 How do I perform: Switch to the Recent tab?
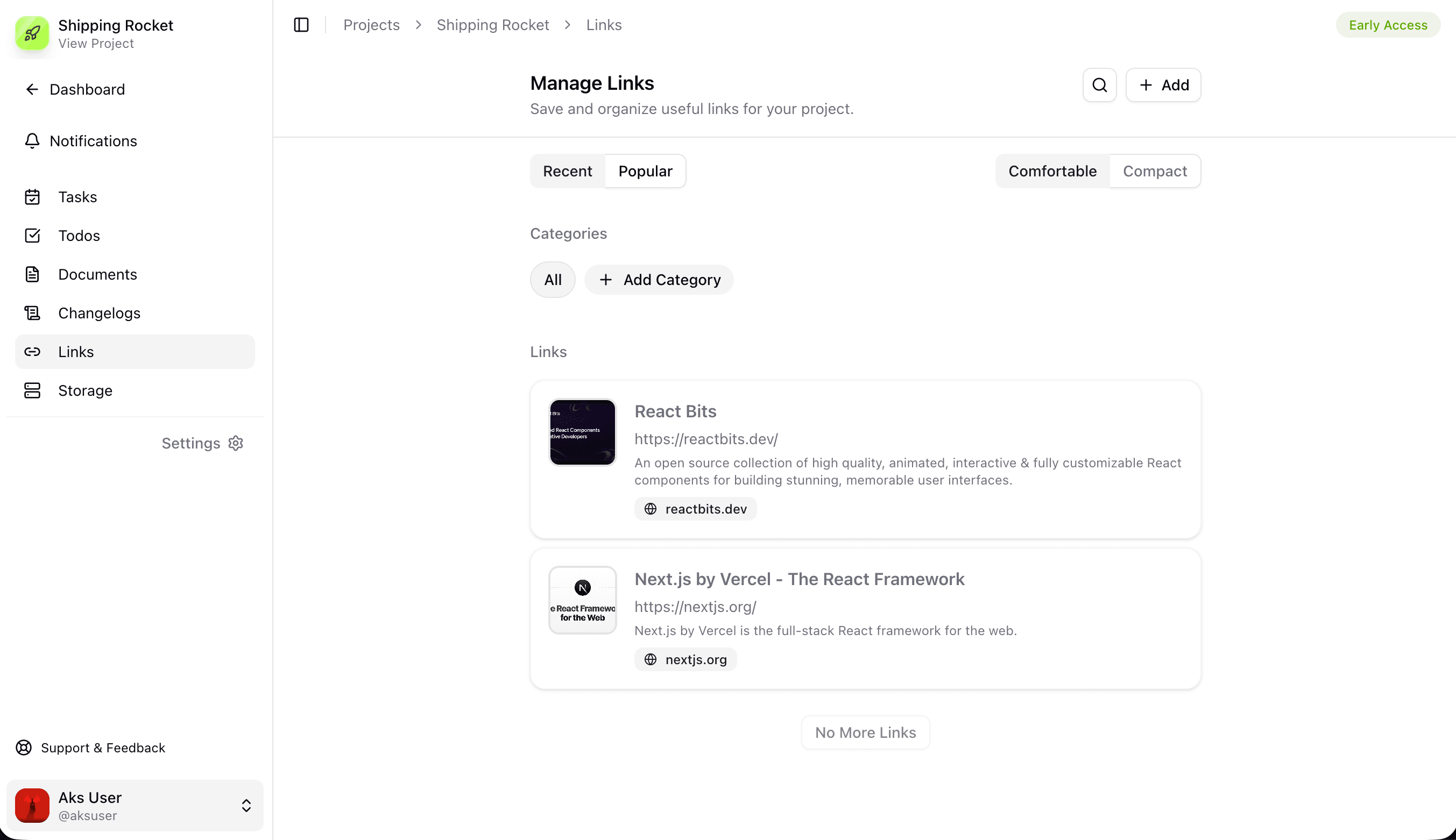(567, 172)
